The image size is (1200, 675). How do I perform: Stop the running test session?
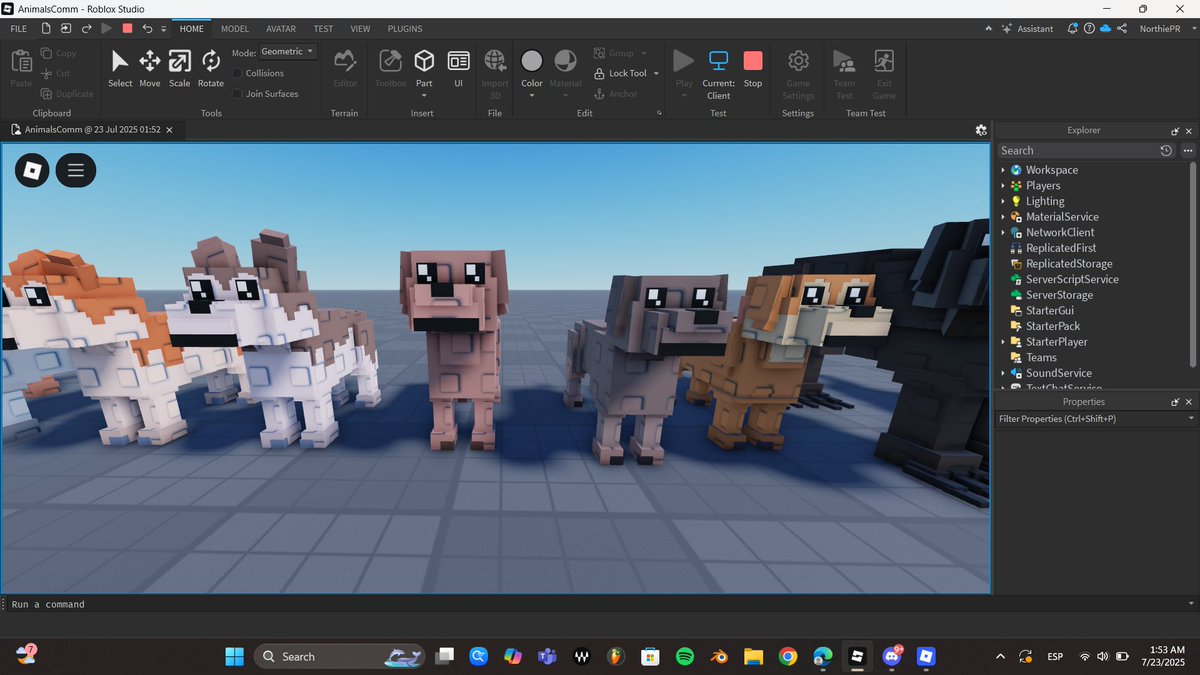tap(753, 68)
